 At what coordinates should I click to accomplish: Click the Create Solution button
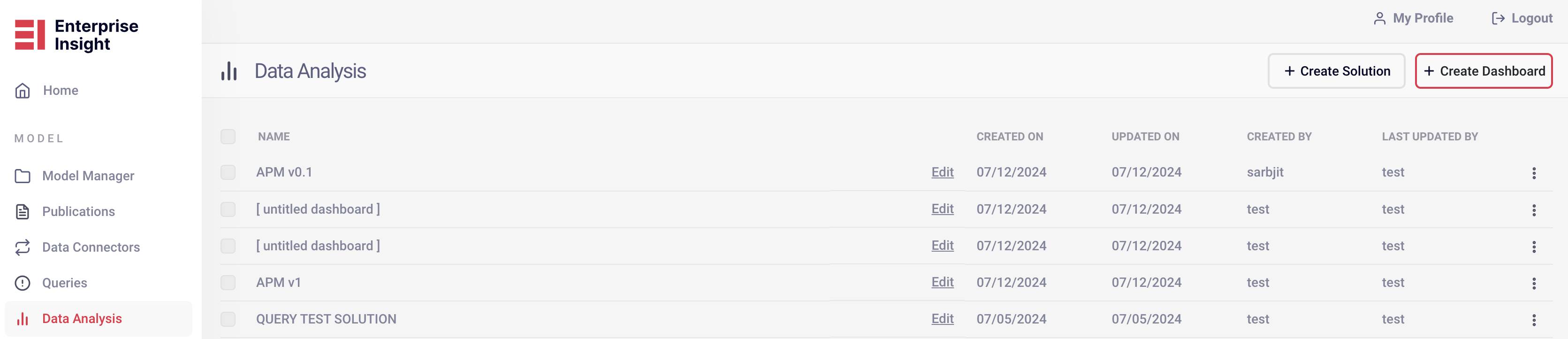(x=1336, y=71)
